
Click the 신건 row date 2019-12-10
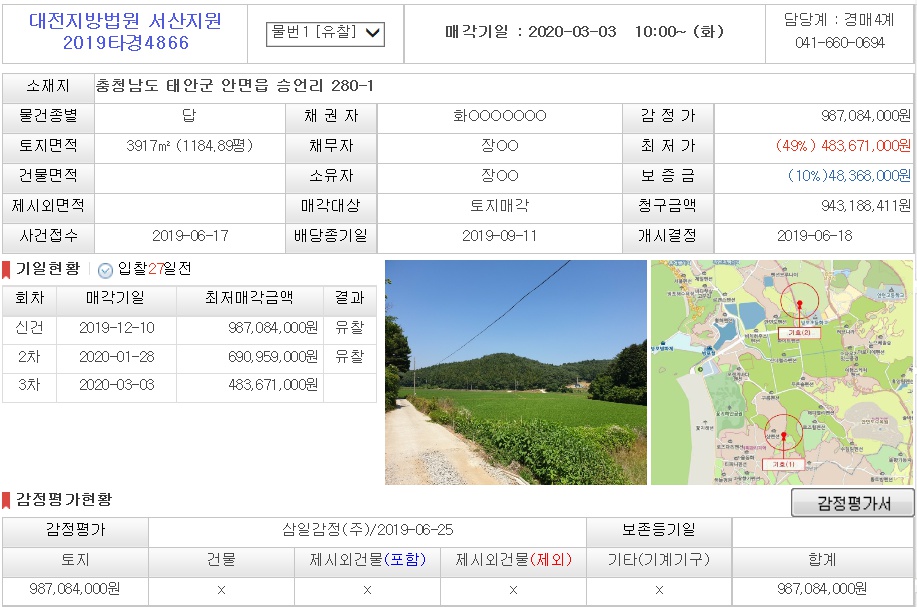[117, 327]
